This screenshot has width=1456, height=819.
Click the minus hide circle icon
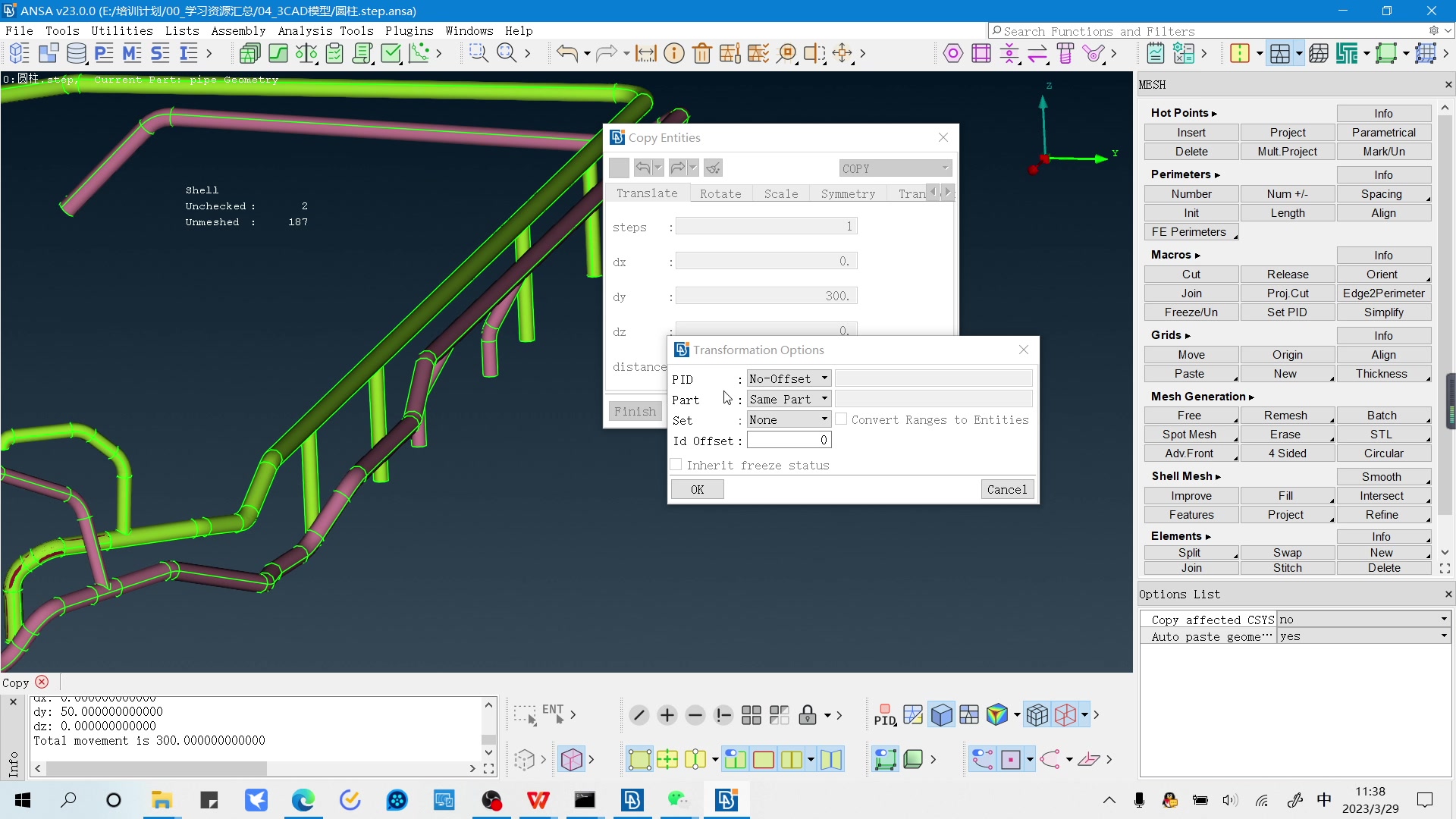(695, 715)
